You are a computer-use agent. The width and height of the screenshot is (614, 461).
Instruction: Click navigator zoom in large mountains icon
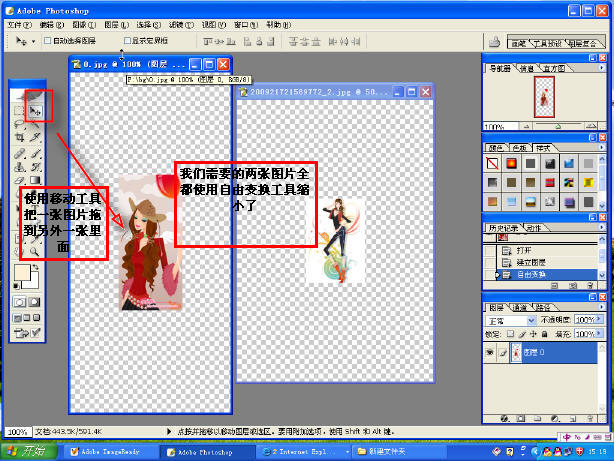591,126
